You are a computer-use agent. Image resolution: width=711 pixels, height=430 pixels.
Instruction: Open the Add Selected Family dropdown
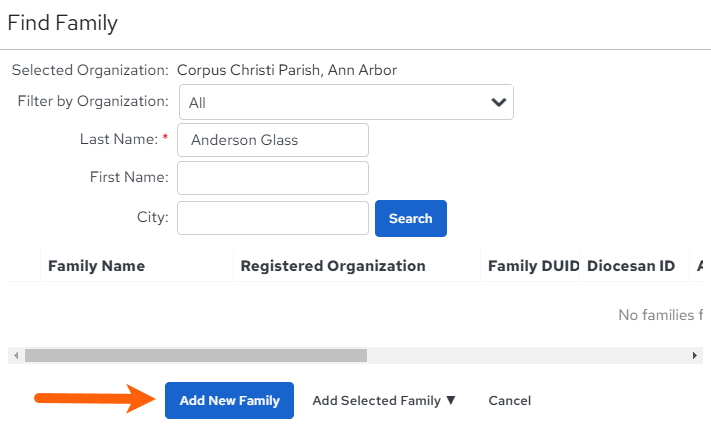(384, 401)
